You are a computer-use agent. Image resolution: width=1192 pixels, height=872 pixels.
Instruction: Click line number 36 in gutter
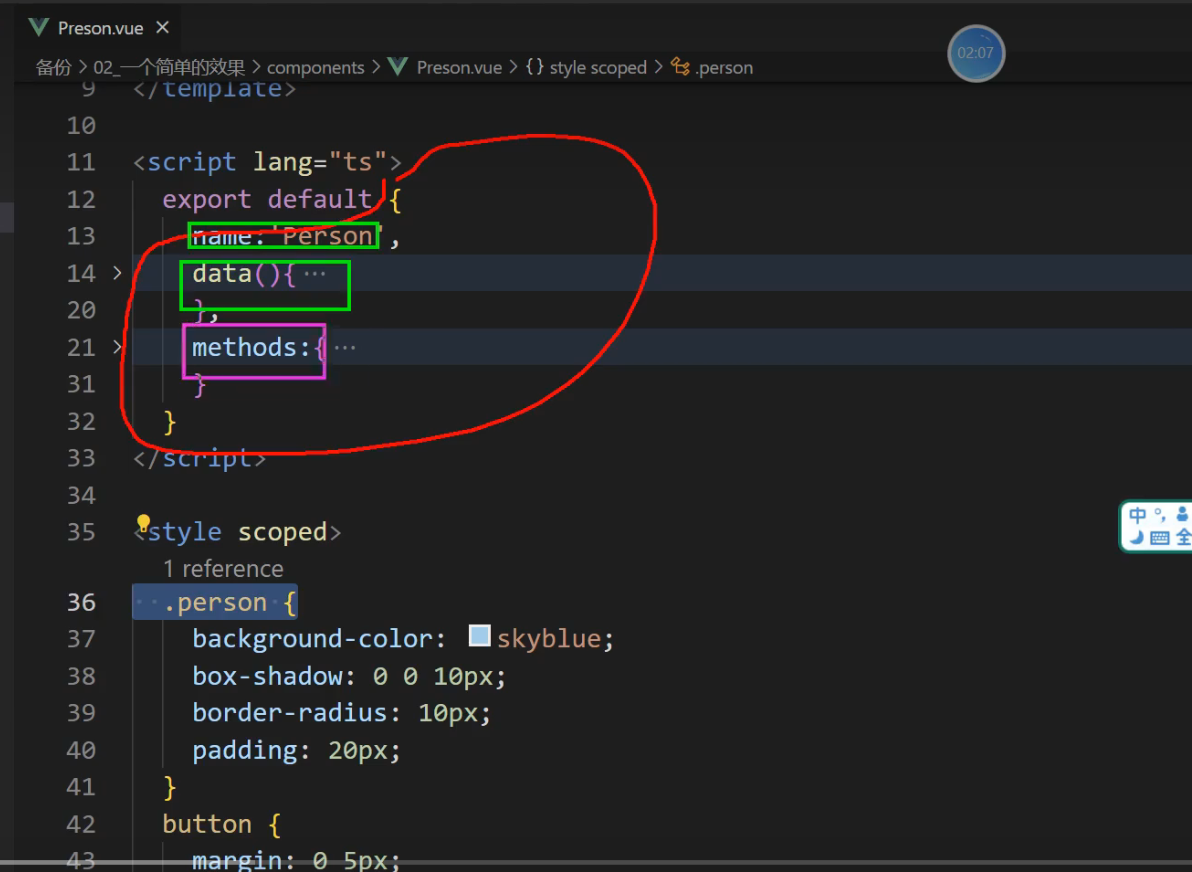(81, 602)
